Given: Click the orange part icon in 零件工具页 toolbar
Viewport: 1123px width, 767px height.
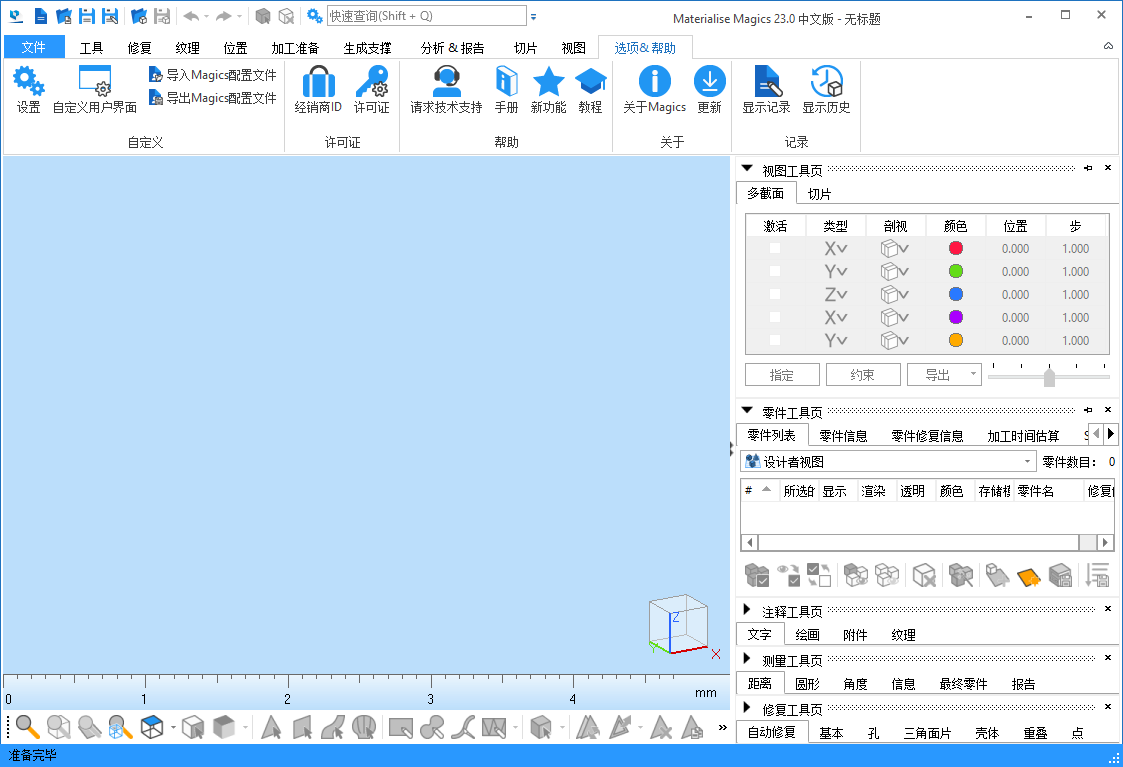Looking at the screenshot, I should (1028, 575).
